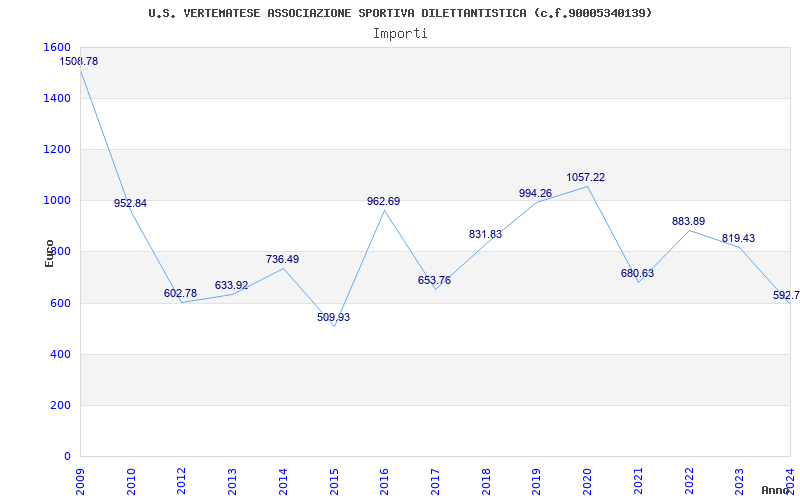Click the 2024 x-axis year label
Image resolution: width=800 pixels, height=500 pixels.
(790, 481)
